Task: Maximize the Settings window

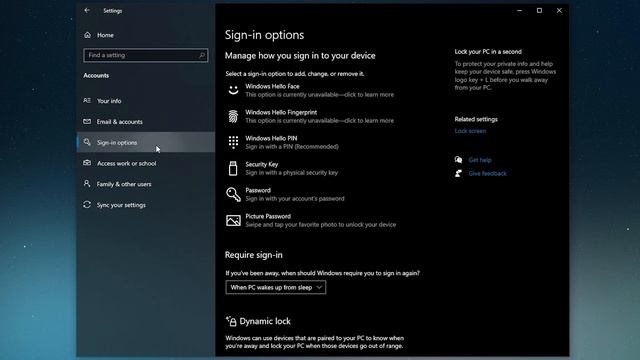Action: (539, 11)
